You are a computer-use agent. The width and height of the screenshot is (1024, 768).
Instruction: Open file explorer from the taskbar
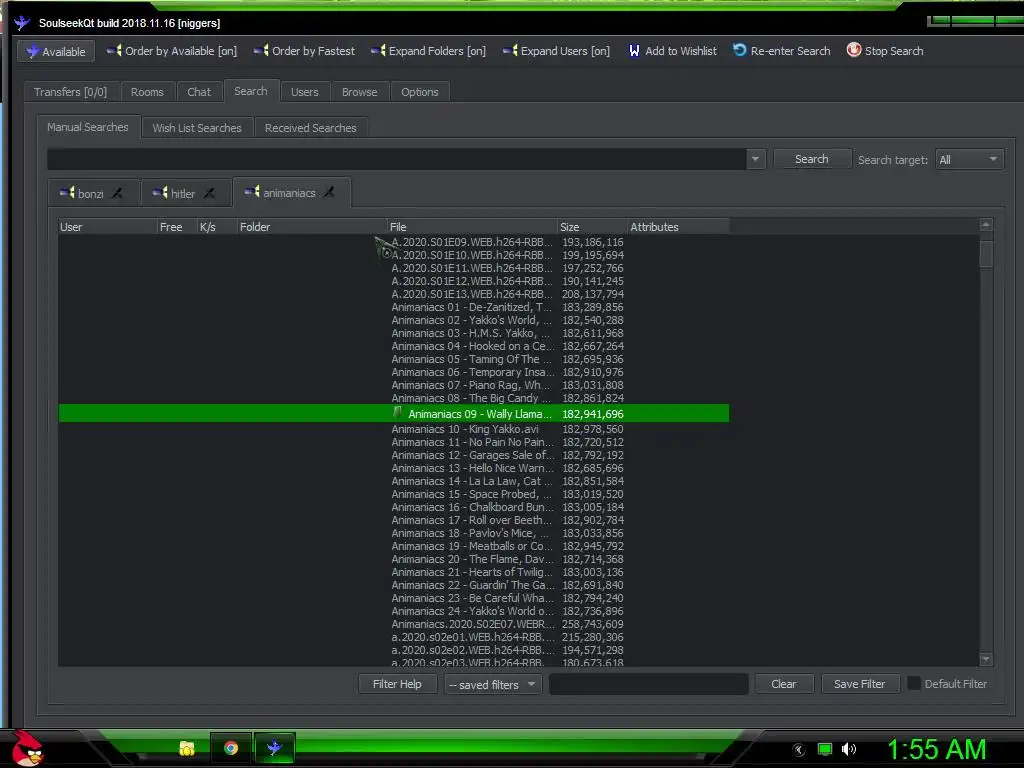coord(187,748)
